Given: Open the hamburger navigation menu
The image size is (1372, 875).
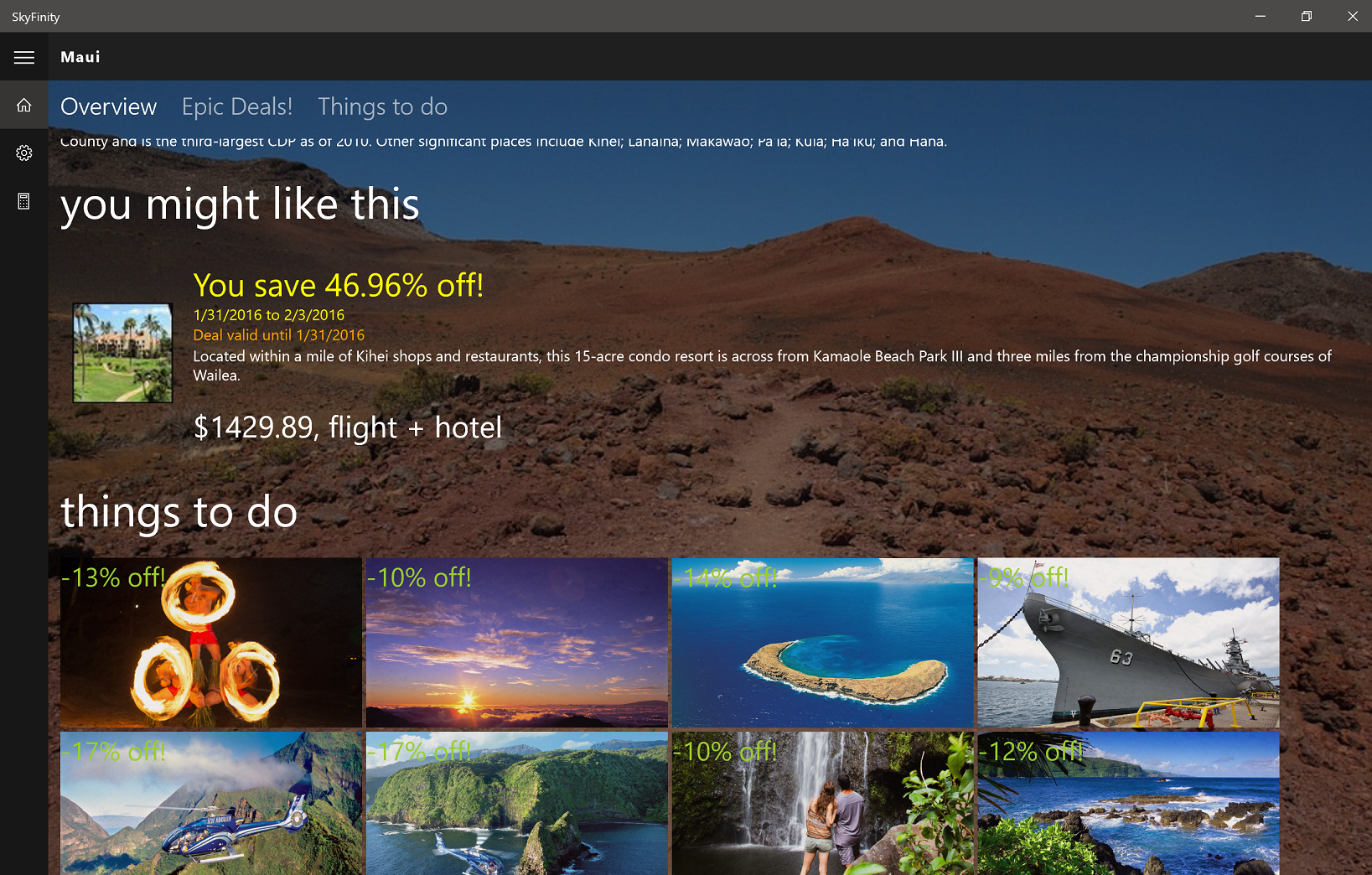Looking at the screenshot, I should [x=24, y=57].
